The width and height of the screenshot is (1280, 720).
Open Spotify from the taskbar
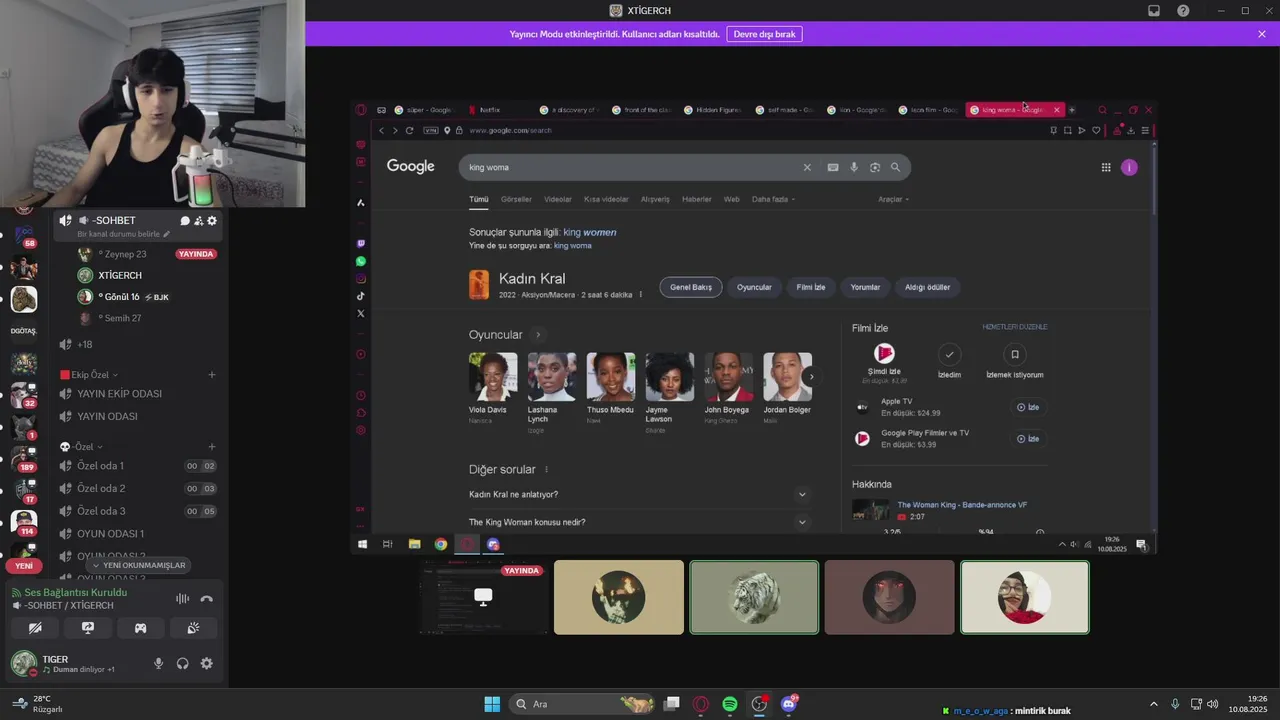pos(730,704)
